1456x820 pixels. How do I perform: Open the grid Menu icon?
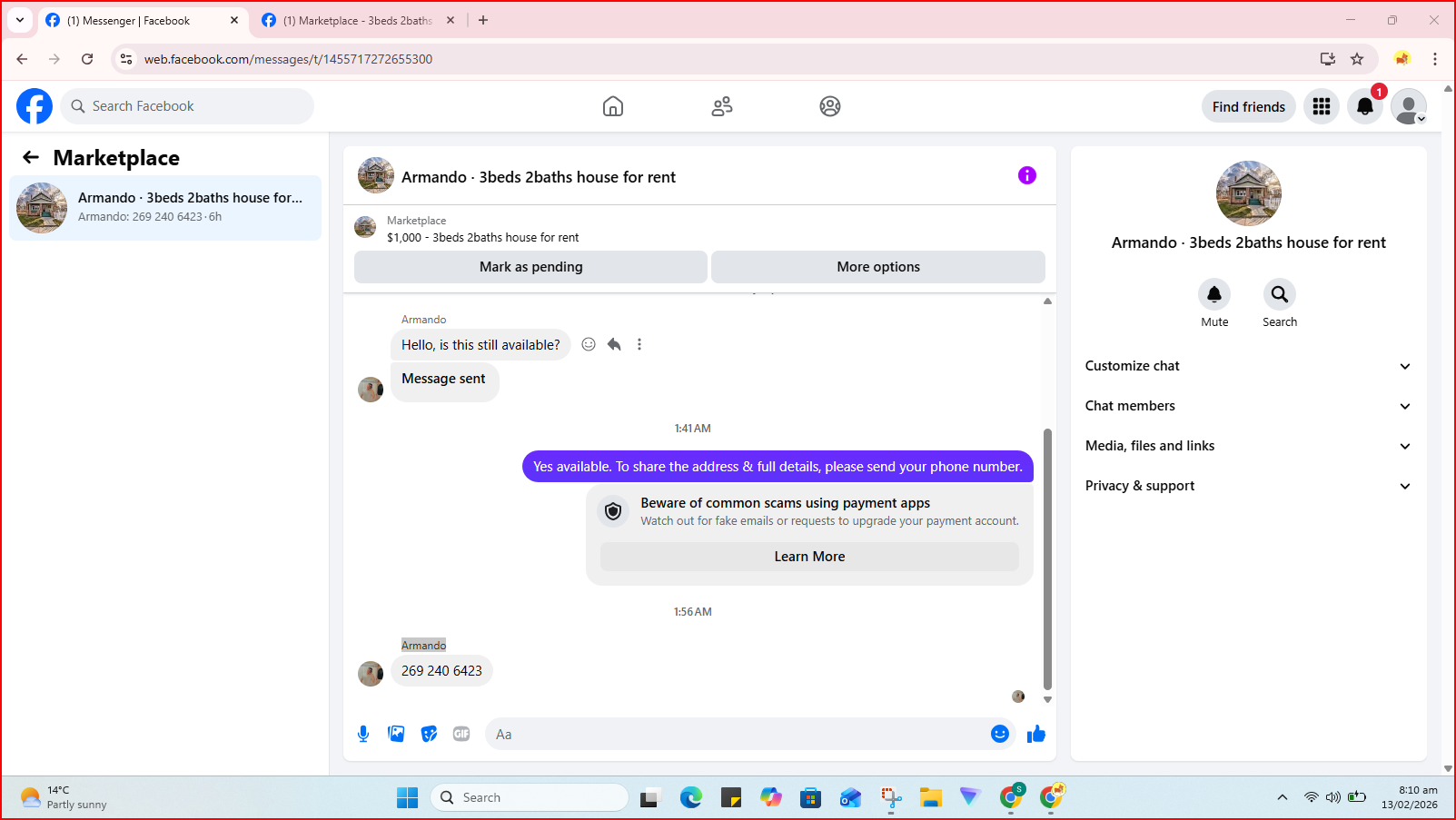pos(1322,106)
